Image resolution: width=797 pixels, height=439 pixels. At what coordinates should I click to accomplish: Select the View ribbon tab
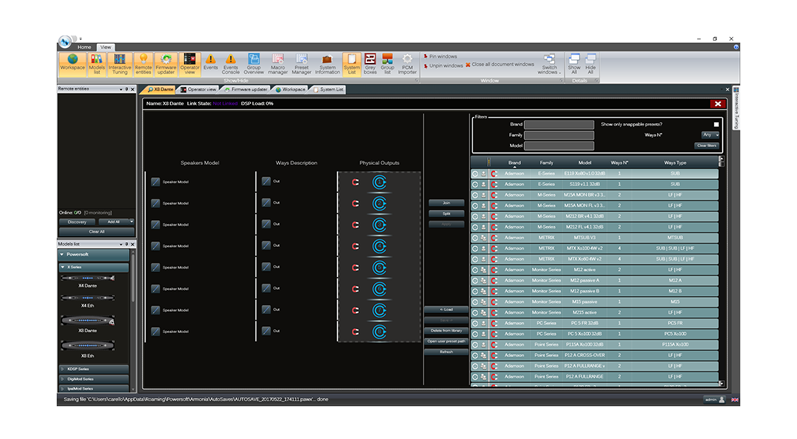106,47
